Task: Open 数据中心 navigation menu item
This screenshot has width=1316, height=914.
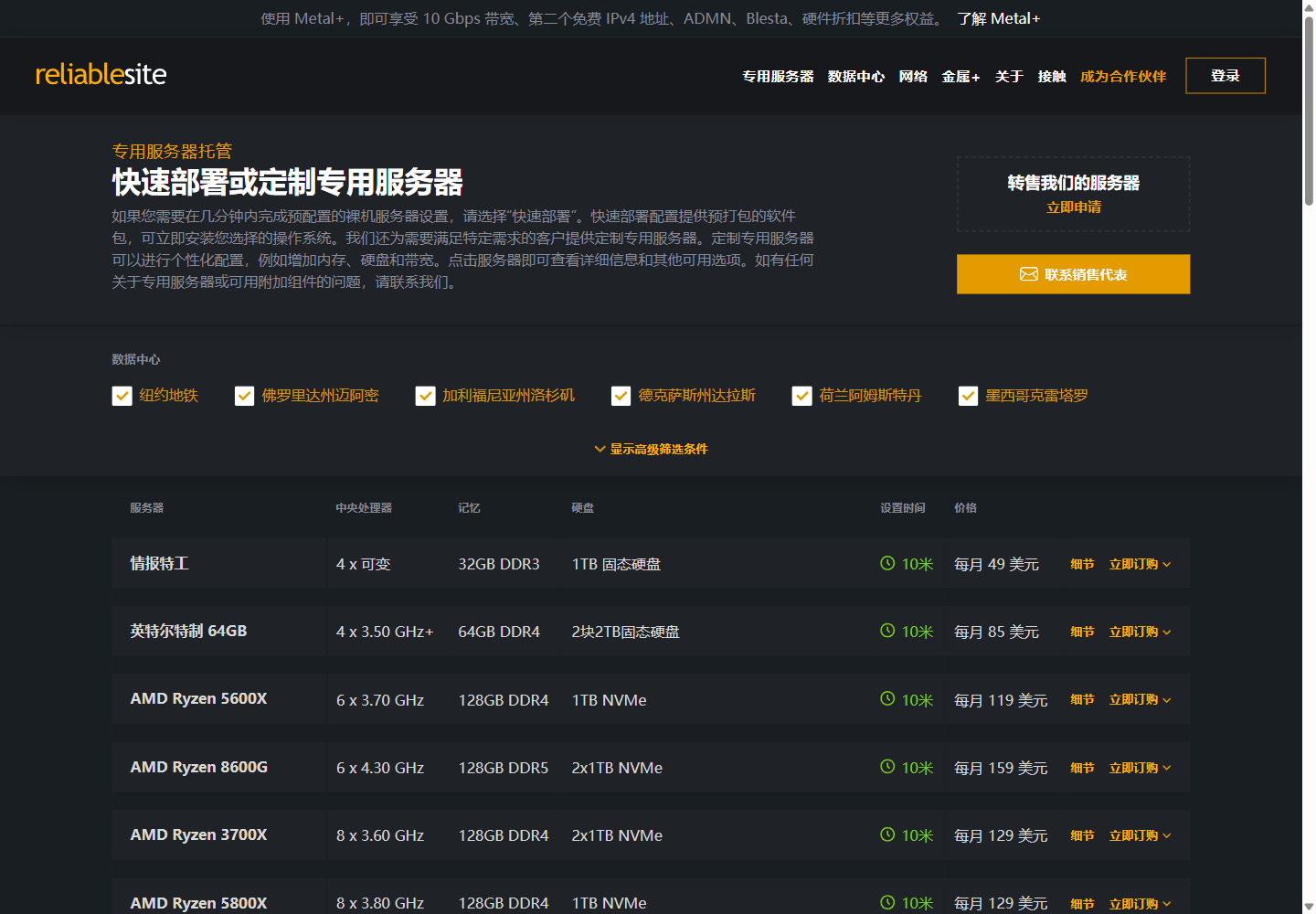Action: 855,76
